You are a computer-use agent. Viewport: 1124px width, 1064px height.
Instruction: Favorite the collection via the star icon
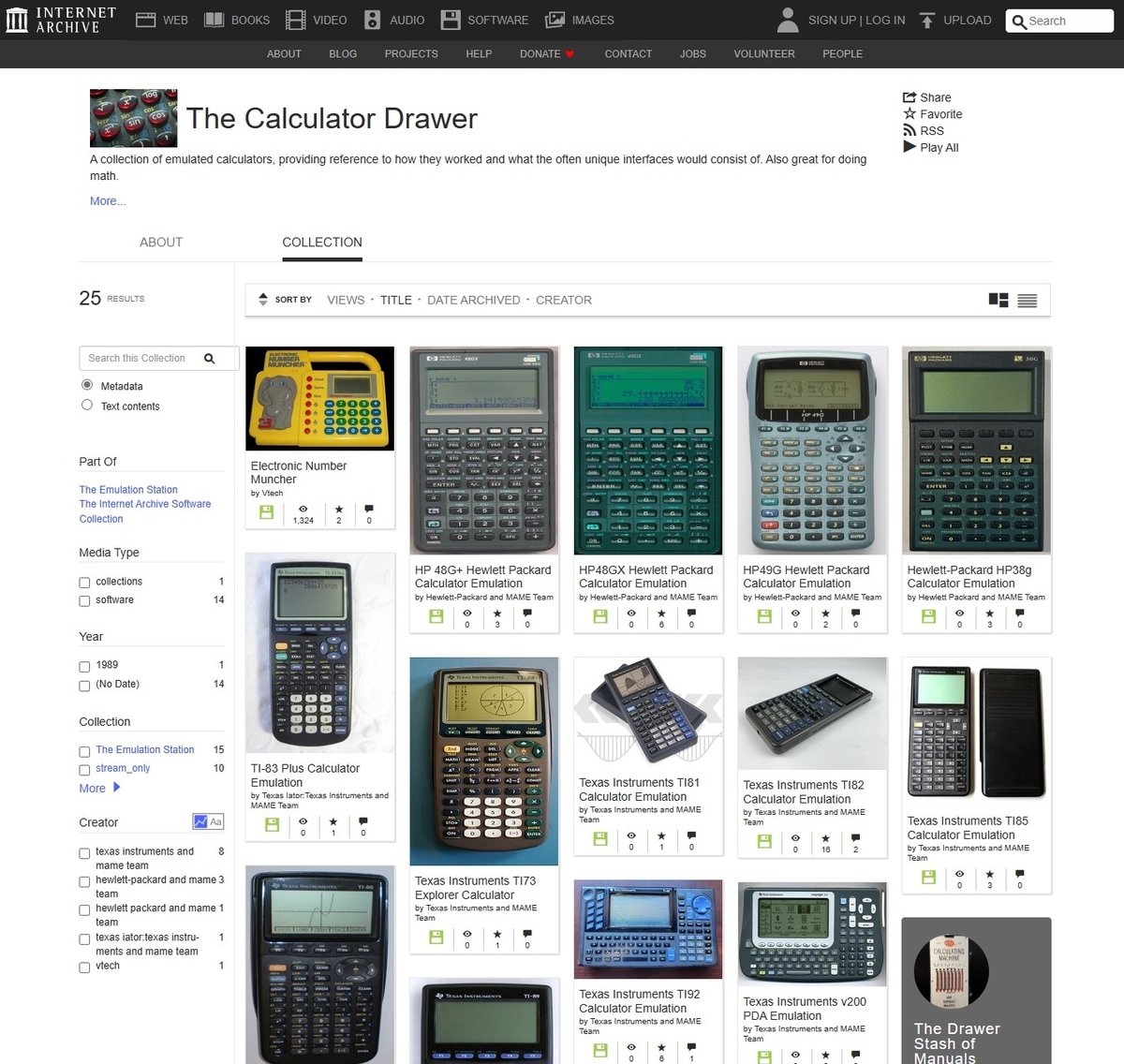(910, 113)
